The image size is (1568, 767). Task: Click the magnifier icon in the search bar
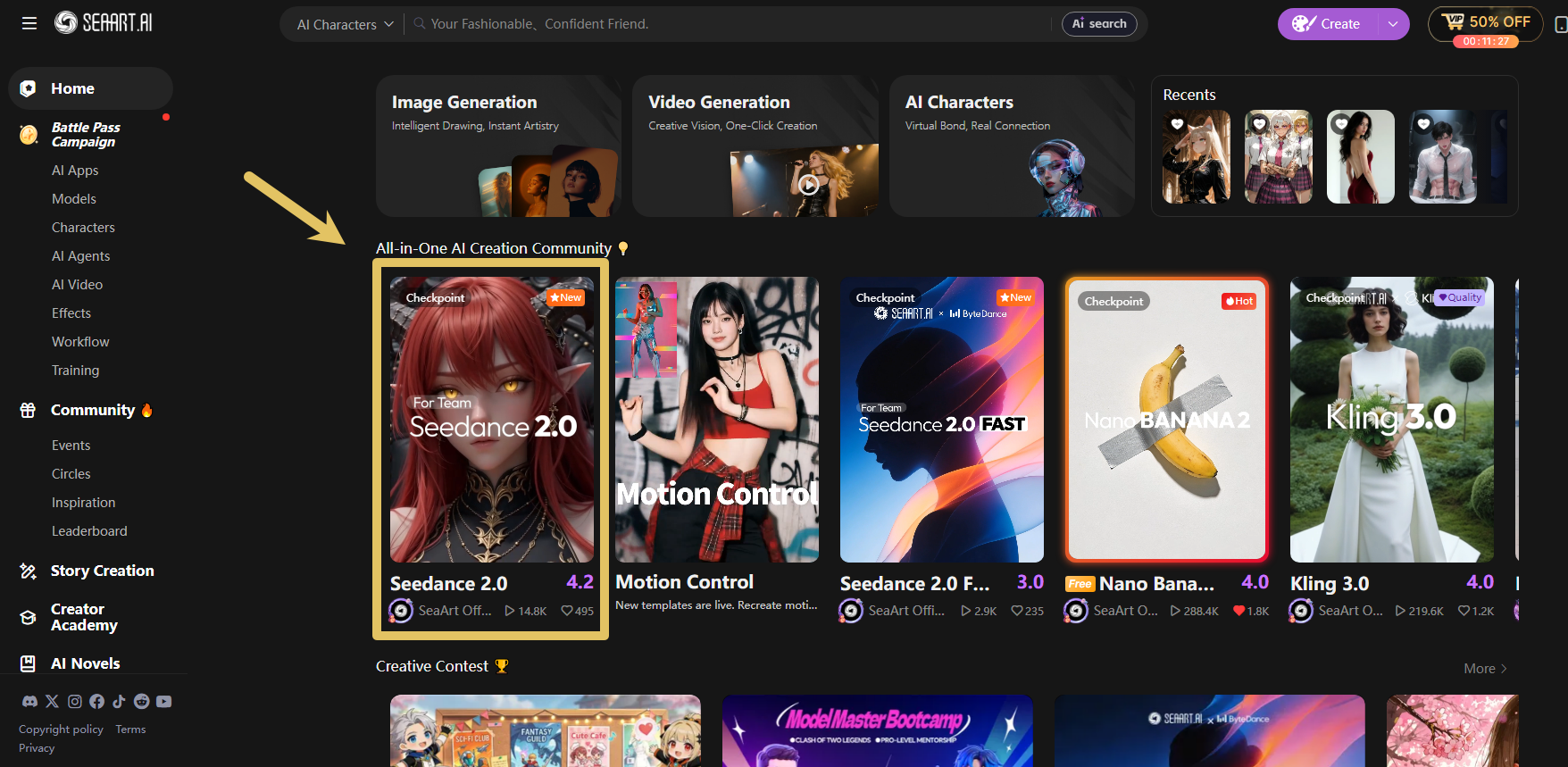click(x=419, y=24)
